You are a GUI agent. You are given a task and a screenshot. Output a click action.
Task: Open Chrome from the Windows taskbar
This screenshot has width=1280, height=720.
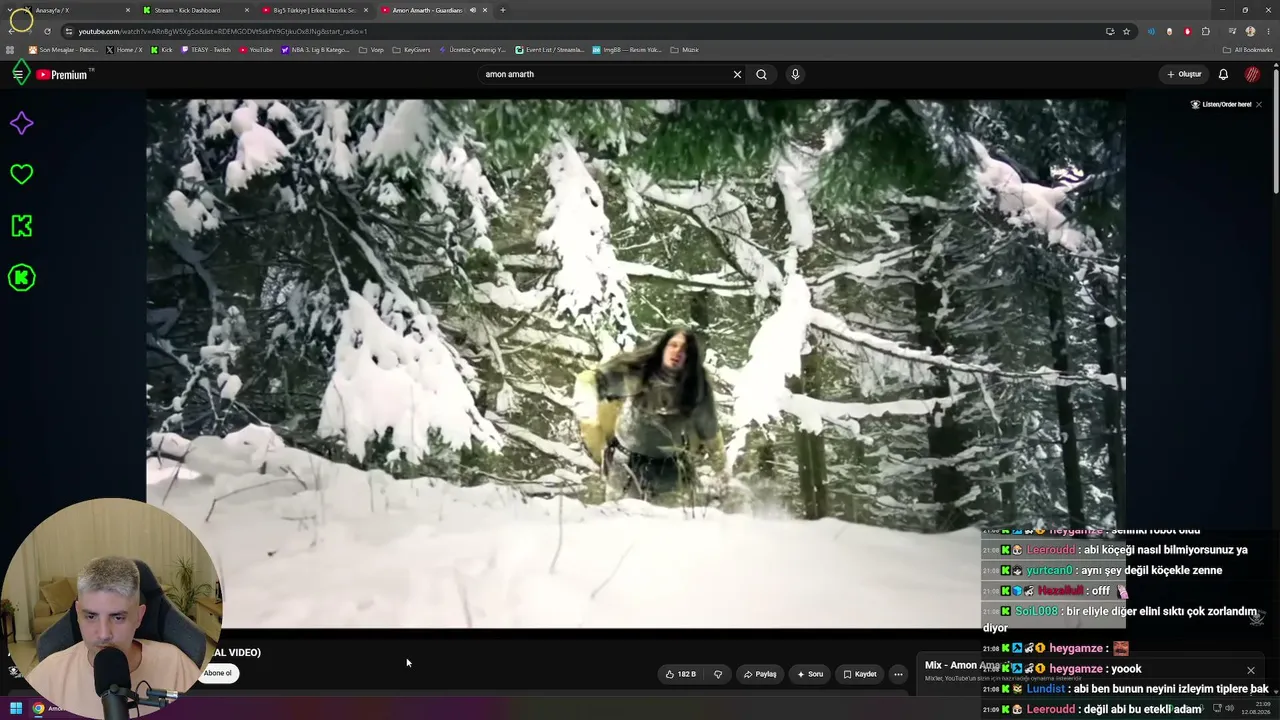click(x=38, y=709)
